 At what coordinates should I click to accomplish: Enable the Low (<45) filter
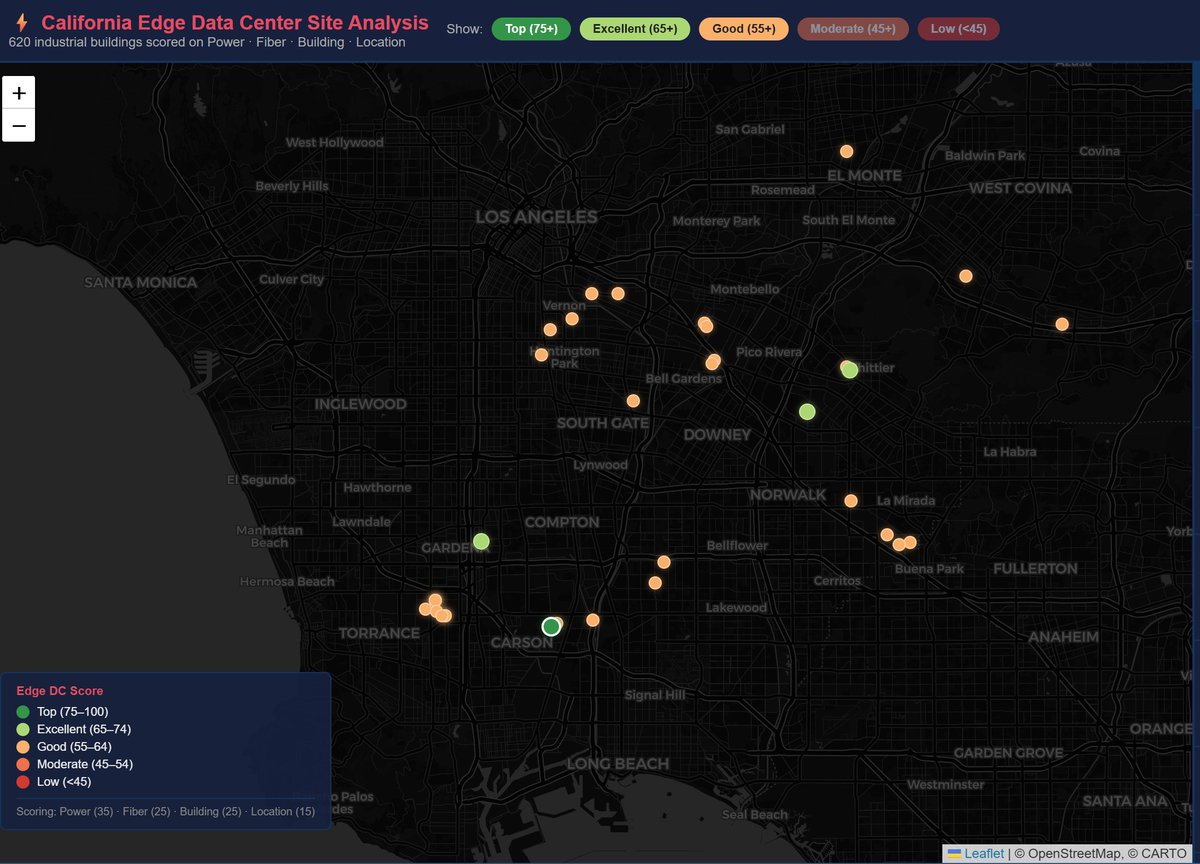[958, 29]
